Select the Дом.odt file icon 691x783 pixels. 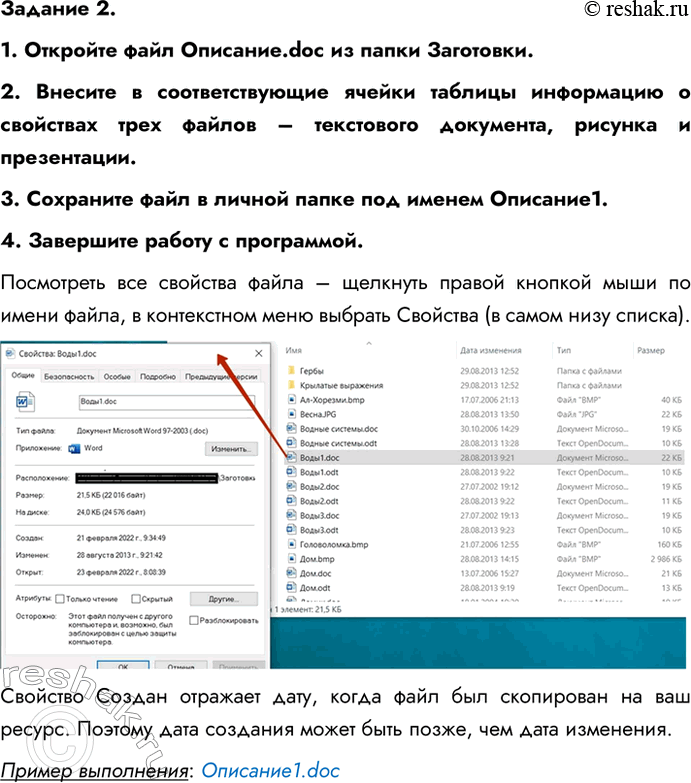pos(290,588)
